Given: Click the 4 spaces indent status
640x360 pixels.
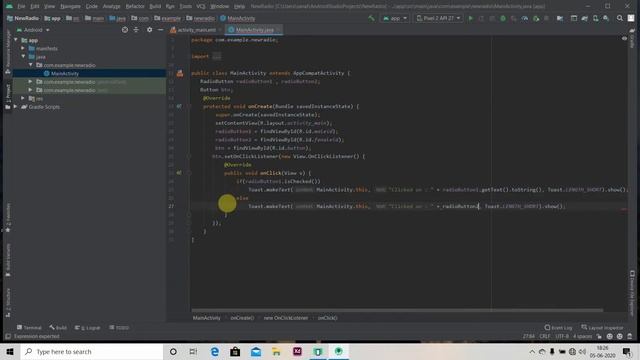Looking at the screenshot, I should (x=582, y=336).
